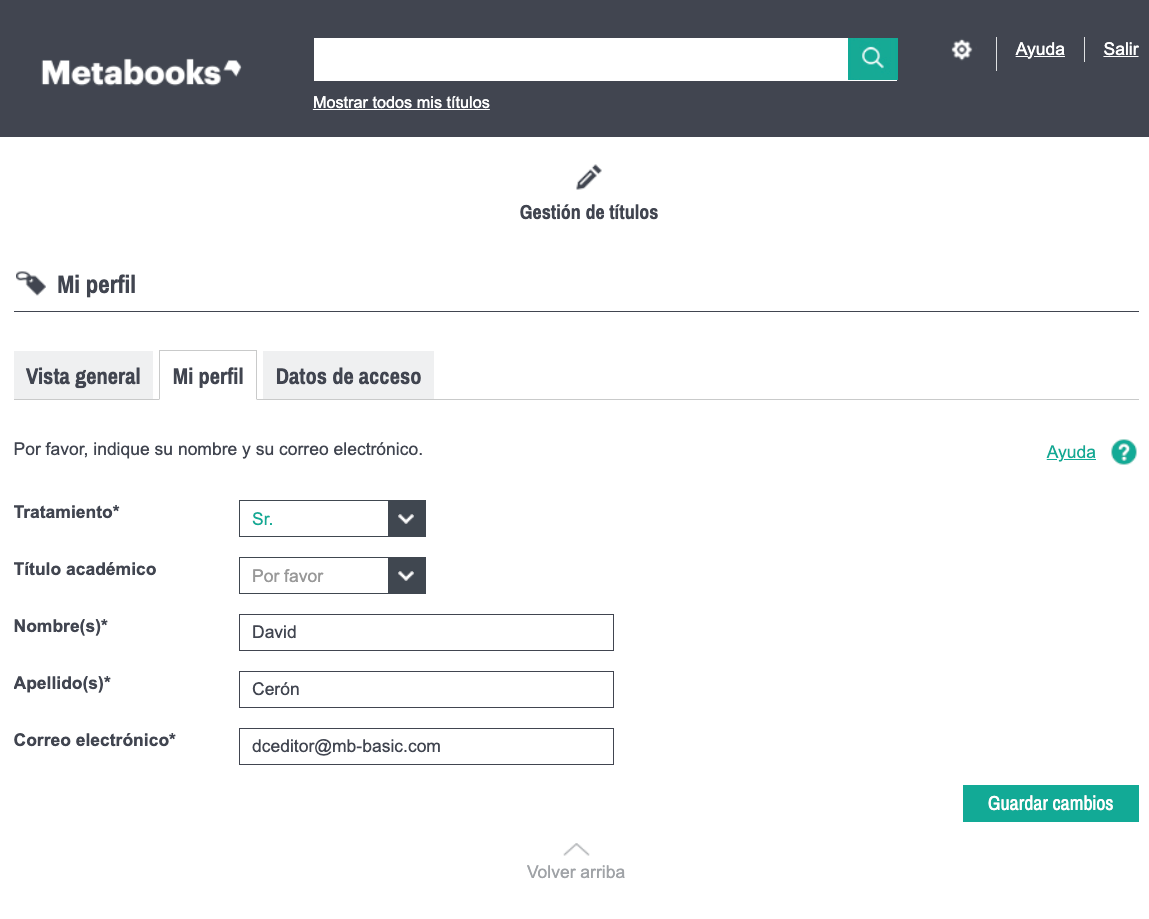Expand the Tratamiento dropdown arrow
This screenshot has height=919, width=1149.
coord(406,519)
